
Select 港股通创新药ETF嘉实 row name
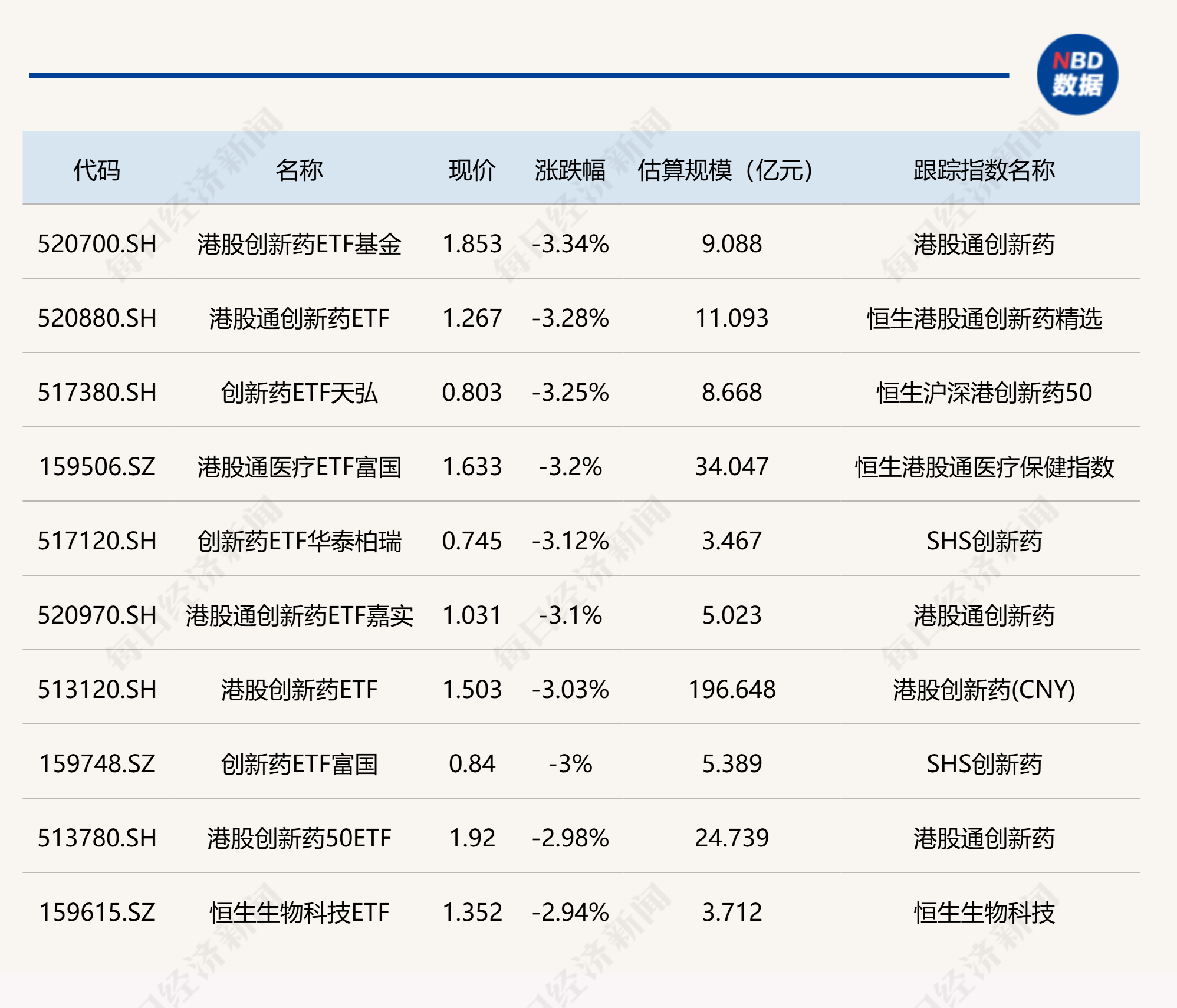[299, 615]
